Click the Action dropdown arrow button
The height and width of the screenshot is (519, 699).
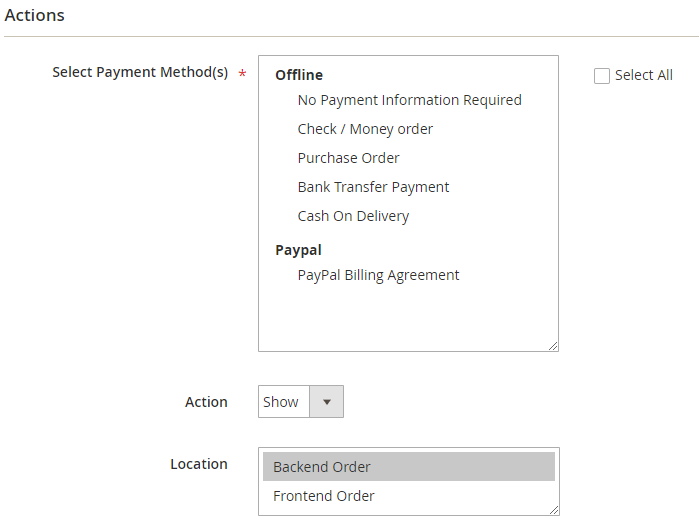326,402
